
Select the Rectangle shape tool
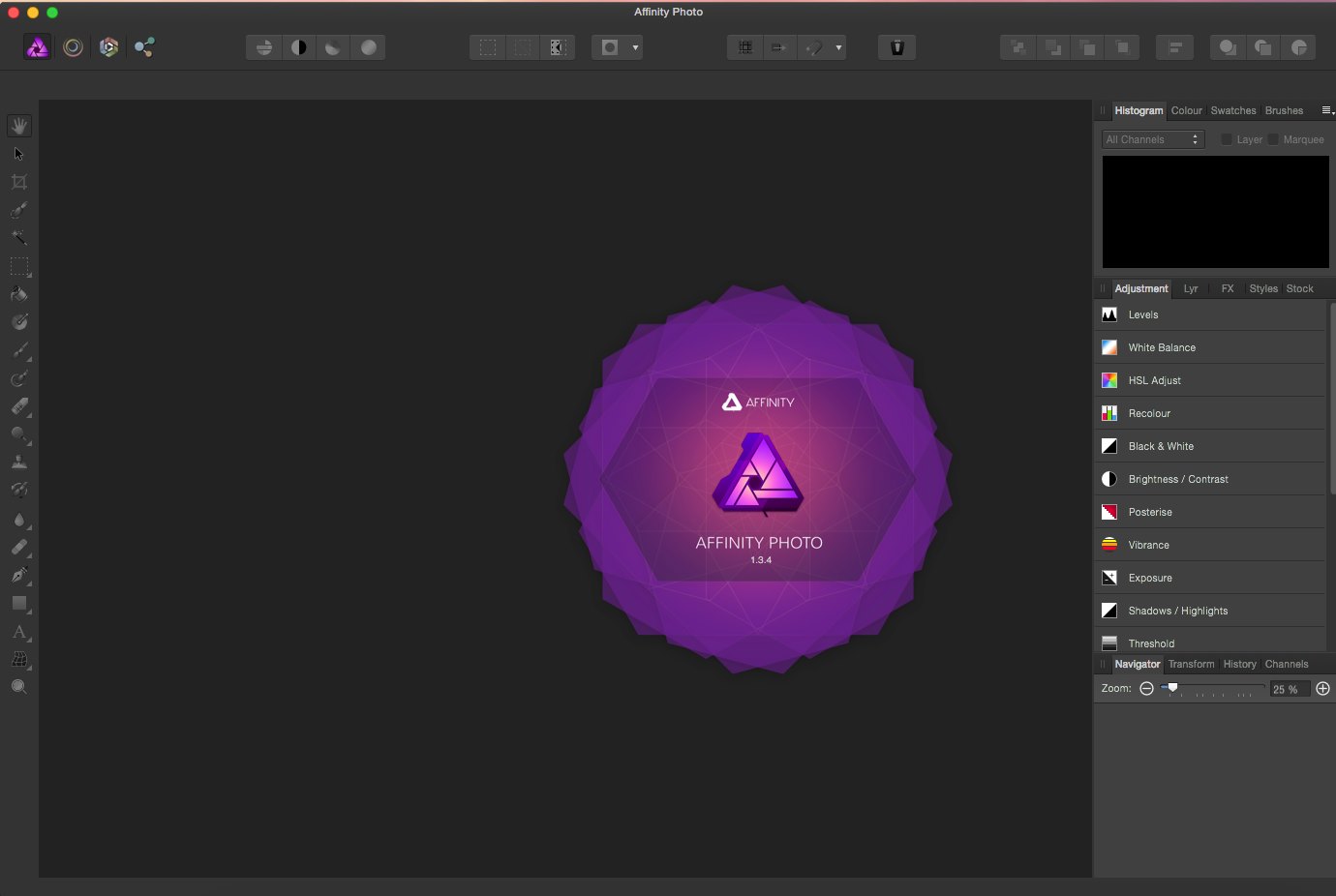coord(19,603)
